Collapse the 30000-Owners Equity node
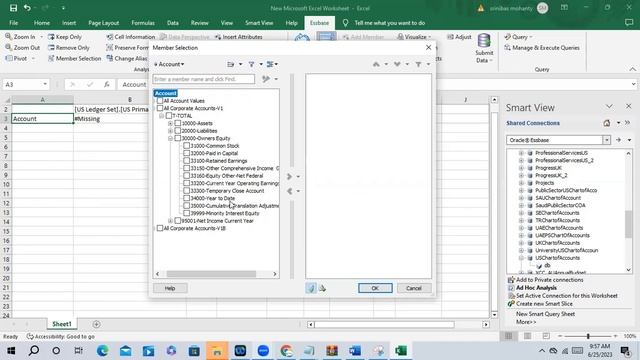This screenshot has height=360, width=640. coord(170,138)
